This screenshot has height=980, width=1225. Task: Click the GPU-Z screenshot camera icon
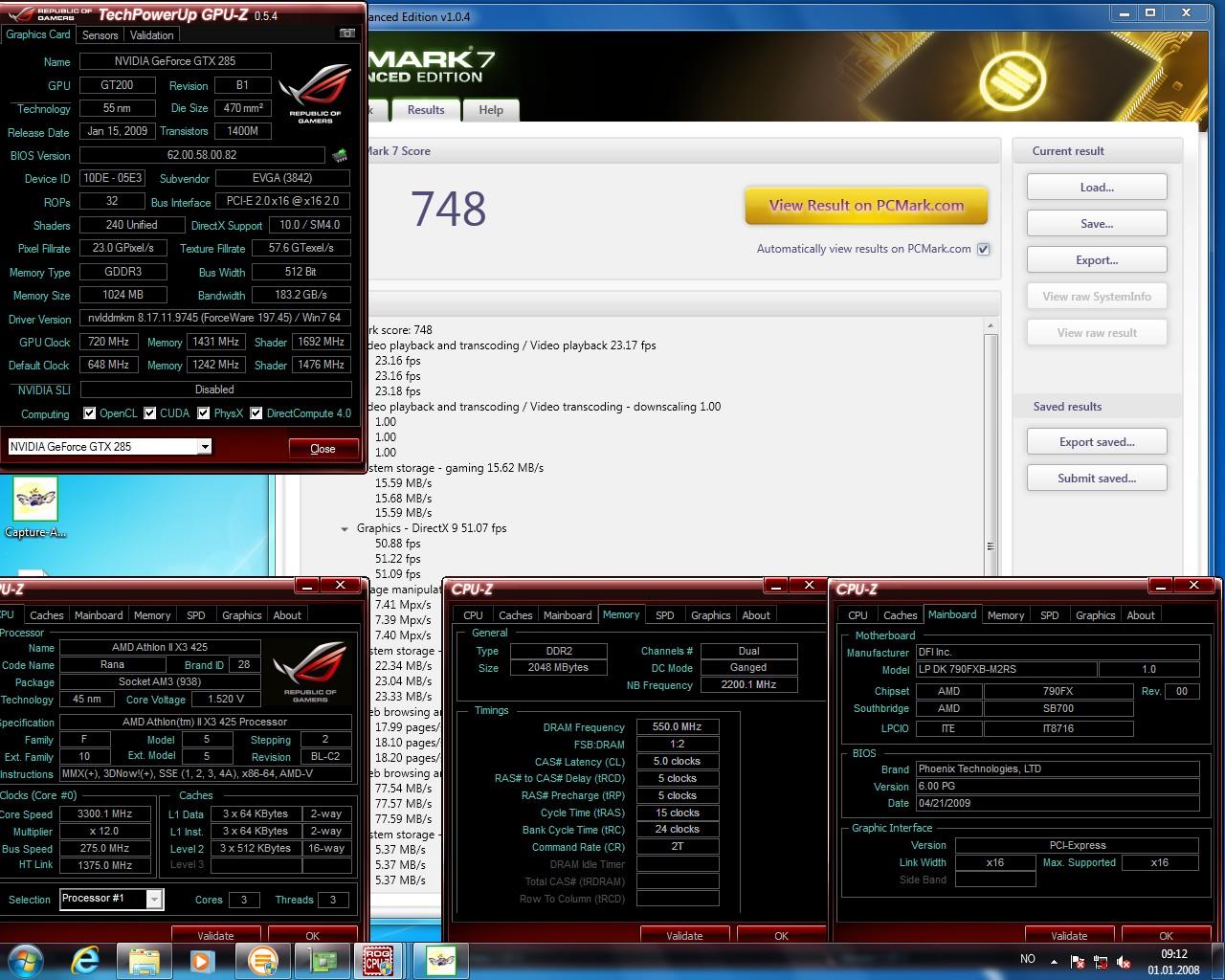346,33
